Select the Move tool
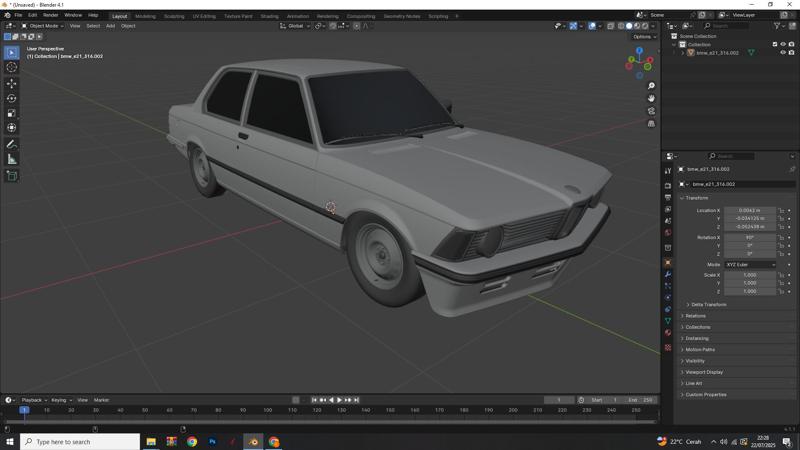The width and height of the screenshot is (800, 450). pyautogui.click(x=12, y=83)
